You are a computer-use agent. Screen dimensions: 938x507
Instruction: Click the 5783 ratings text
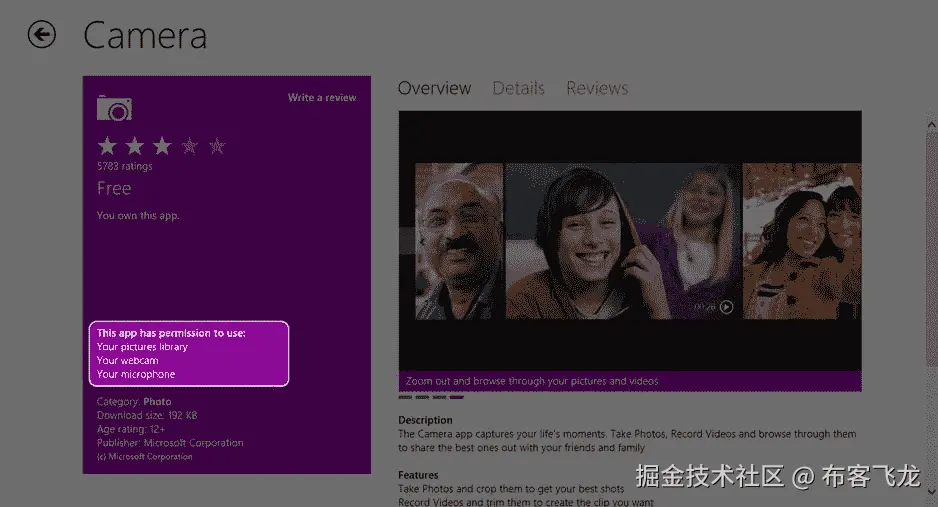click(124, 166)
